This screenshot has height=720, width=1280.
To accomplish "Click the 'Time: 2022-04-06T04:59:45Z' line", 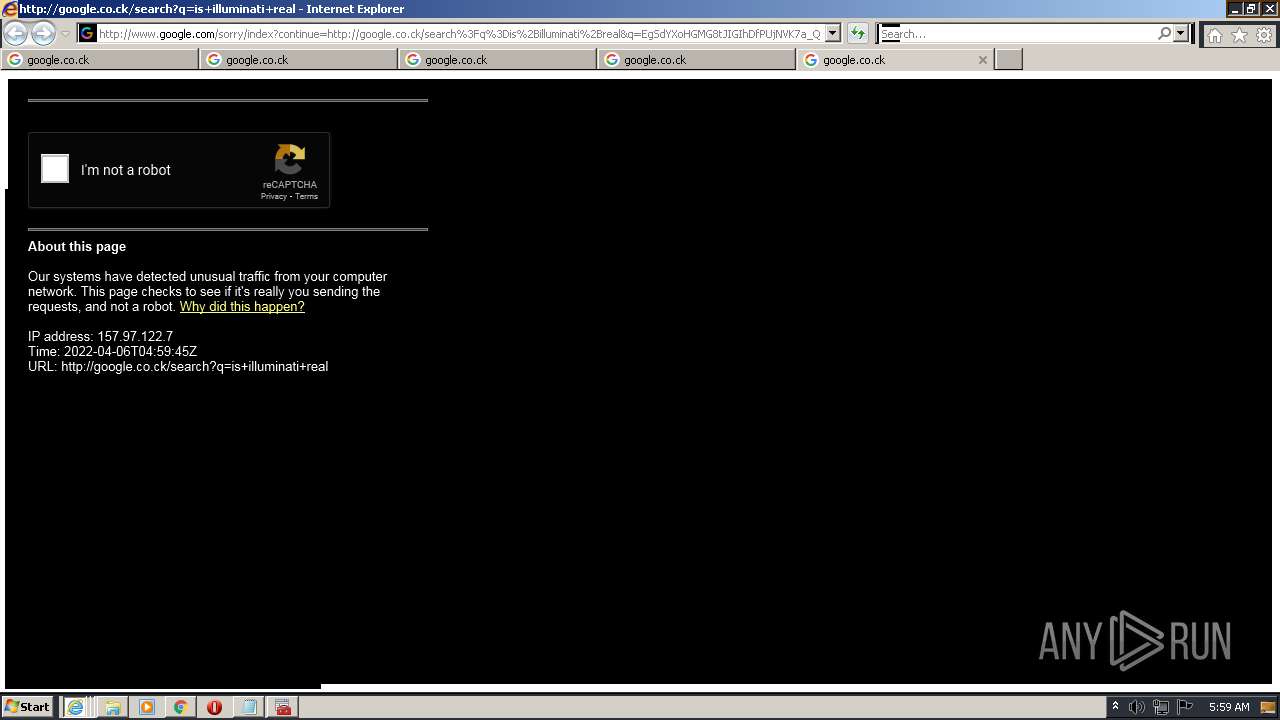I will click(x=112, y=352).
